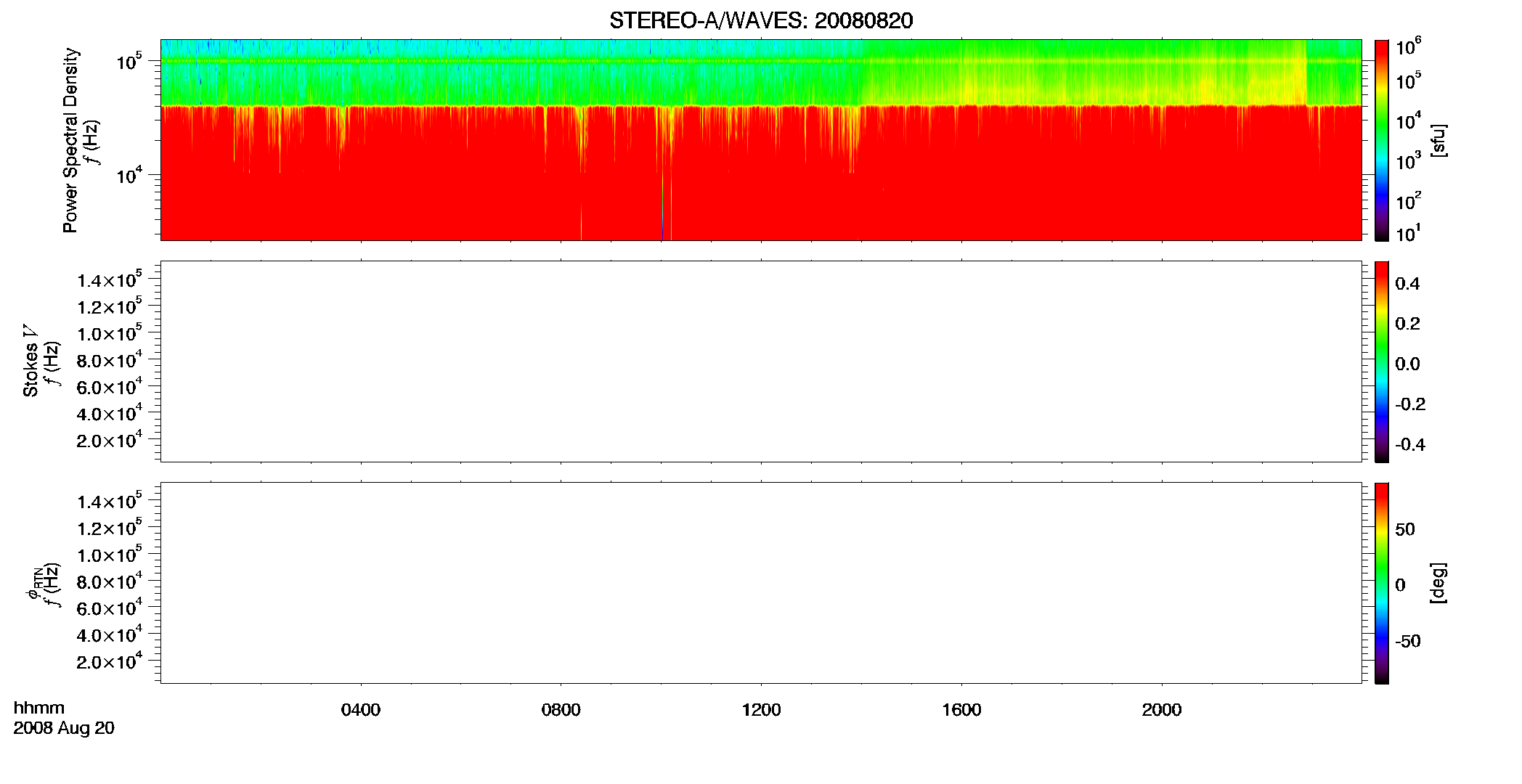
Task: Click the -0.4 tick on Stokes V colorbar
Action: click(1410, 444)
